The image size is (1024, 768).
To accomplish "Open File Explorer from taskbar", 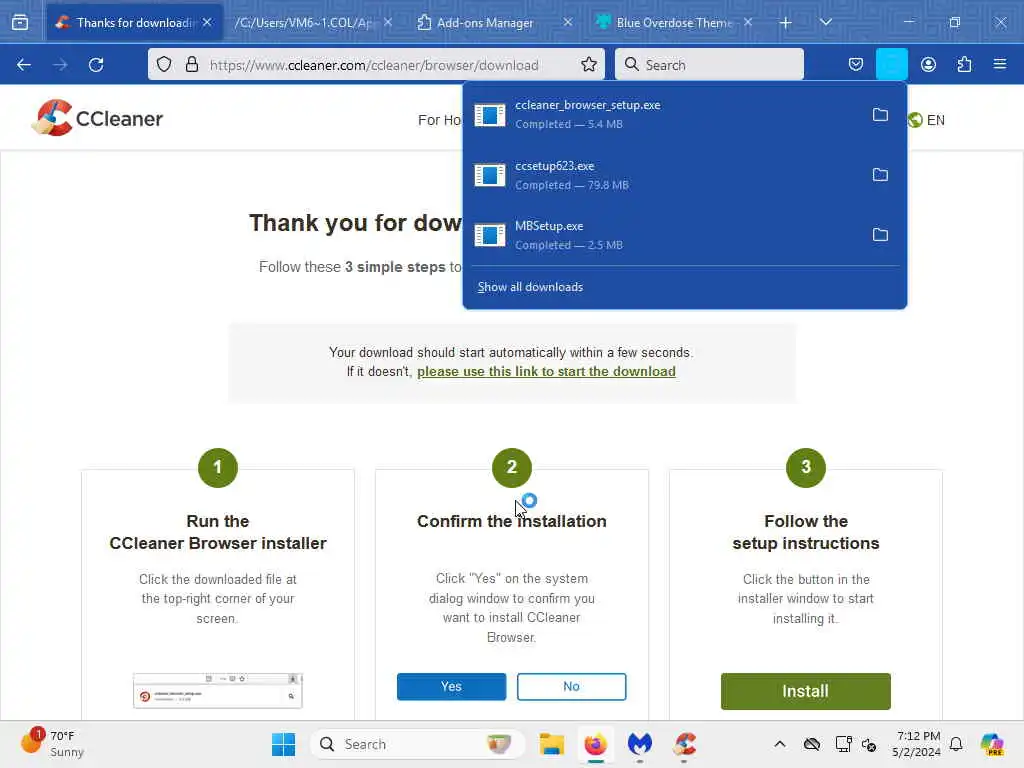I will [x=552, y=744].
